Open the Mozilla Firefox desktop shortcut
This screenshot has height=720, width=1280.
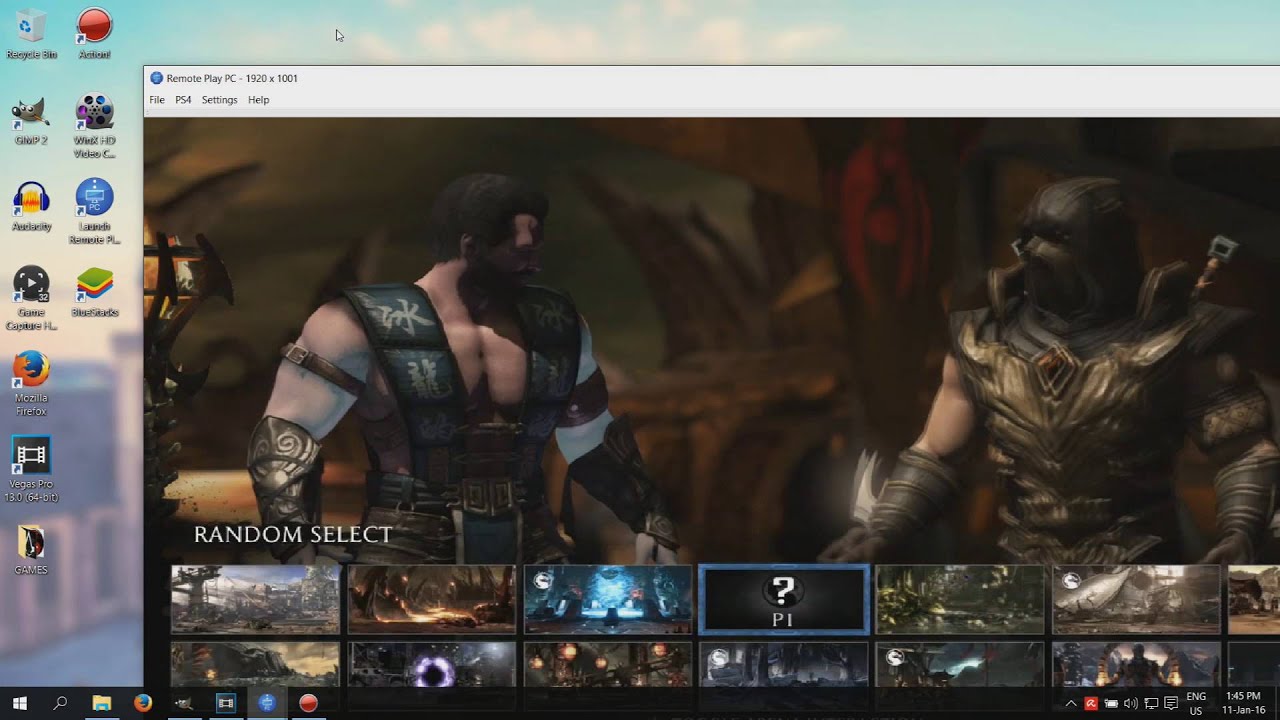pos(31,384)
